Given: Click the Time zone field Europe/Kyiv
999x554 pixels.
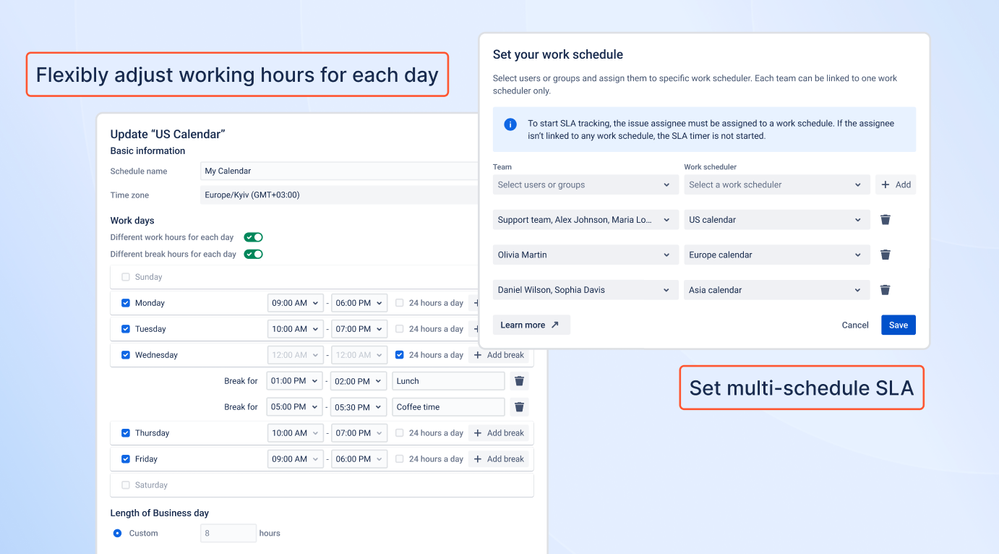Looking at the screenshot, I should (339, 195).
